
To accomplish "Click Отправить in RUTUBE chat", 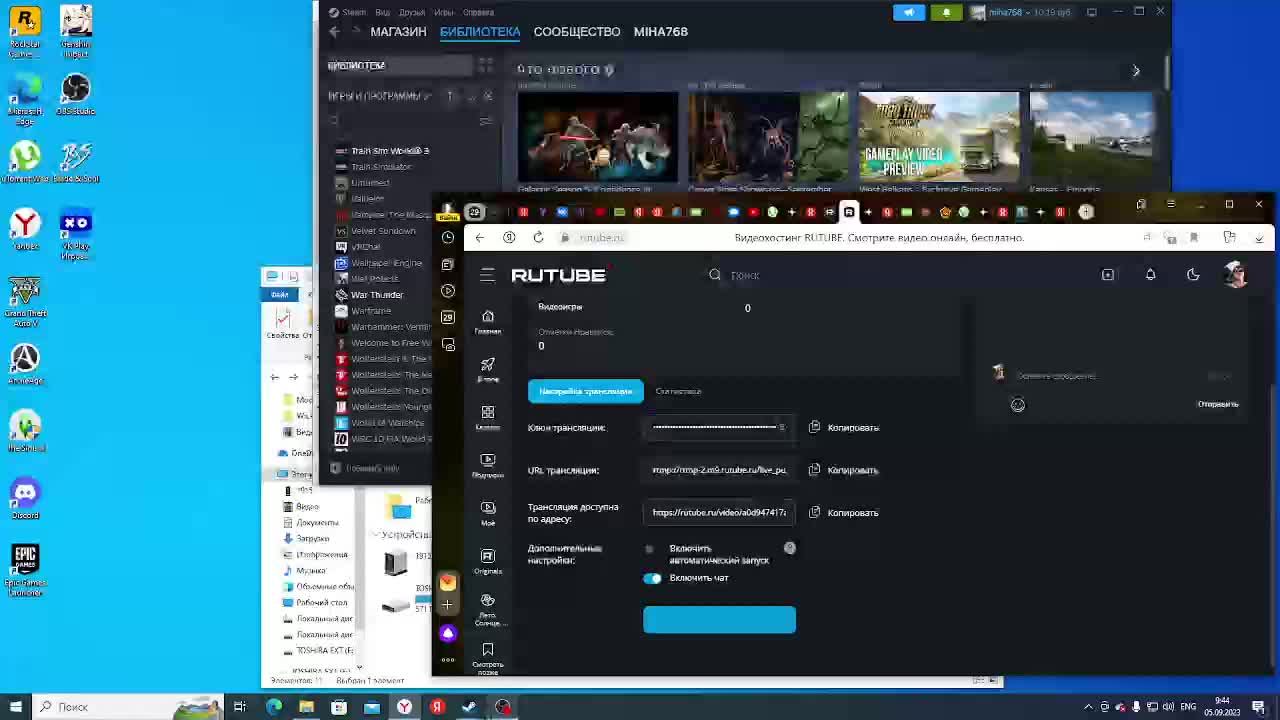I will point(1218,404).
